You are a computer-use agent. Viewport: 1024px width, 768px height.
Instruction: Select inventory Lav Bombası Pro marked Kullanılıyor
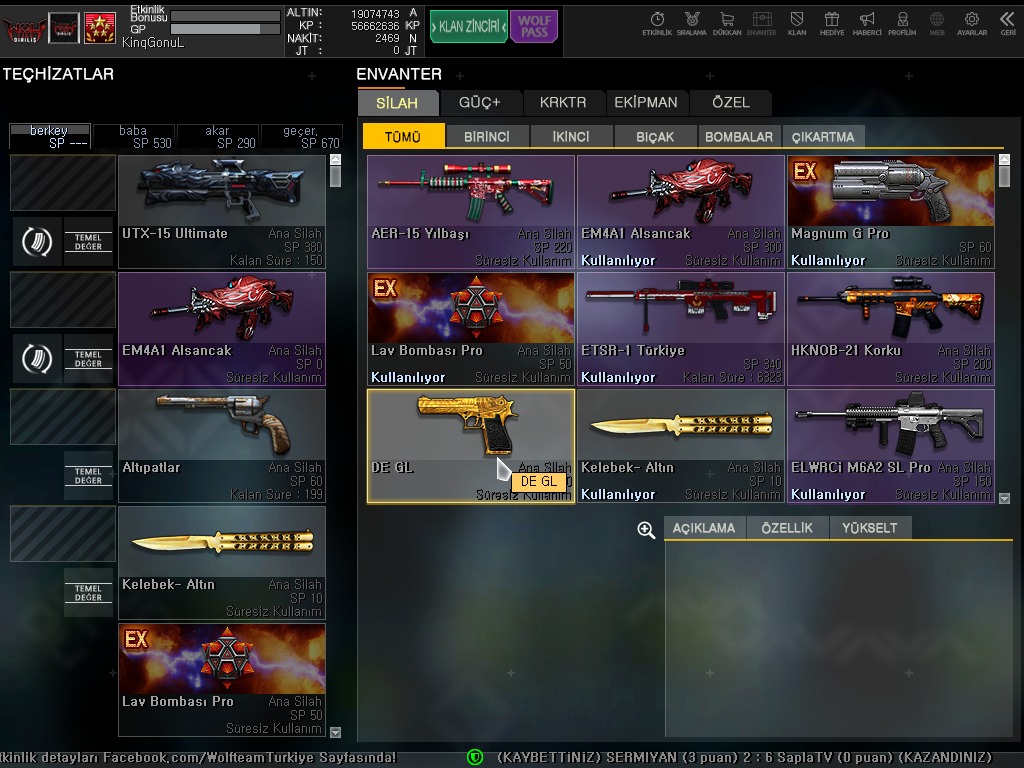[x=471, y=329]
